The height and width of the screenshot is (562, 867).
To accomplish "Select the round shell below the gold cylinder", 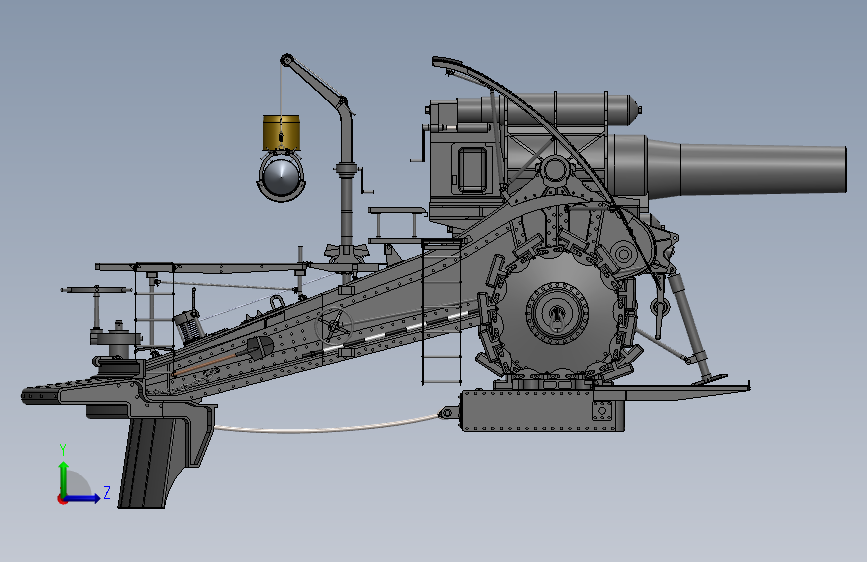I will [x=281, y=177].
